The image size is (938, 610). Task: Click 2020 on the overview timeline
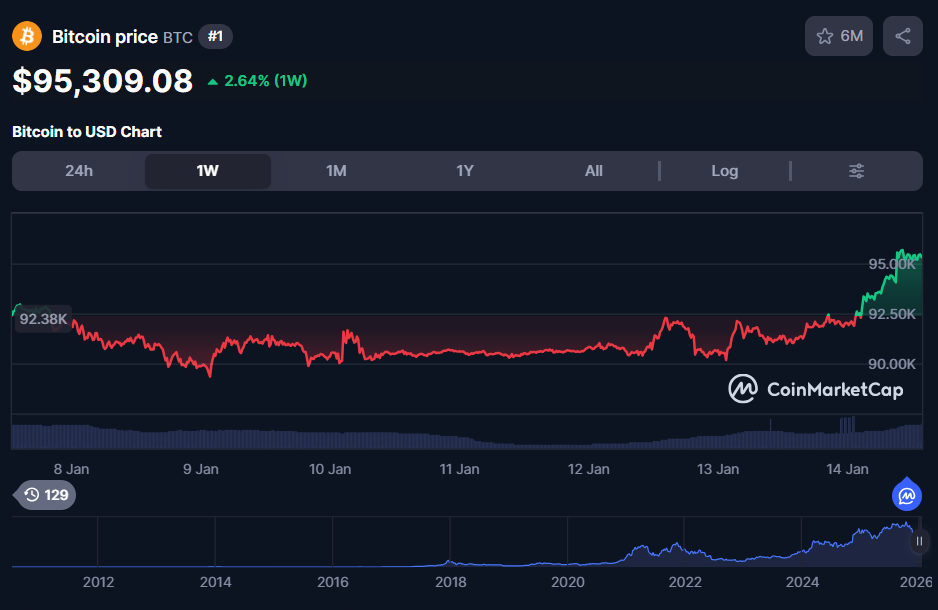tap(568, 582)
